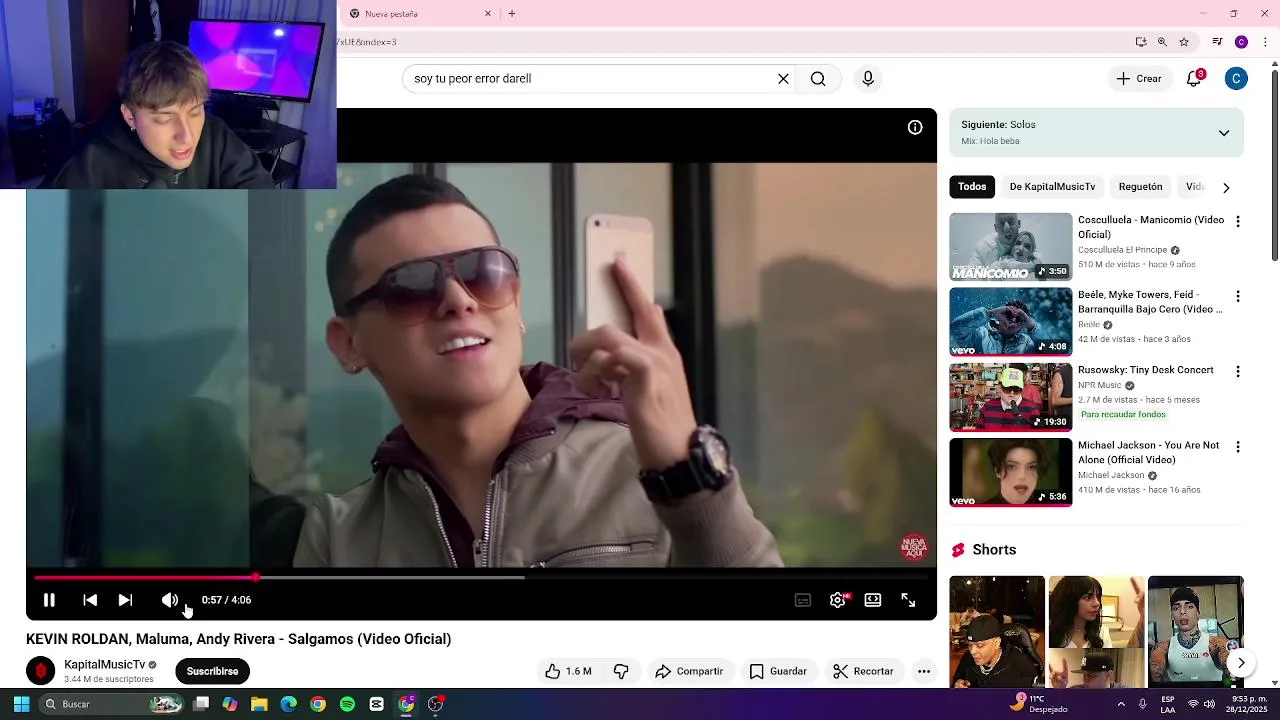Create a clip with Recortar
Viewport: 1280px width, 720px height.
pyautogui.click(x=863, y=671)
